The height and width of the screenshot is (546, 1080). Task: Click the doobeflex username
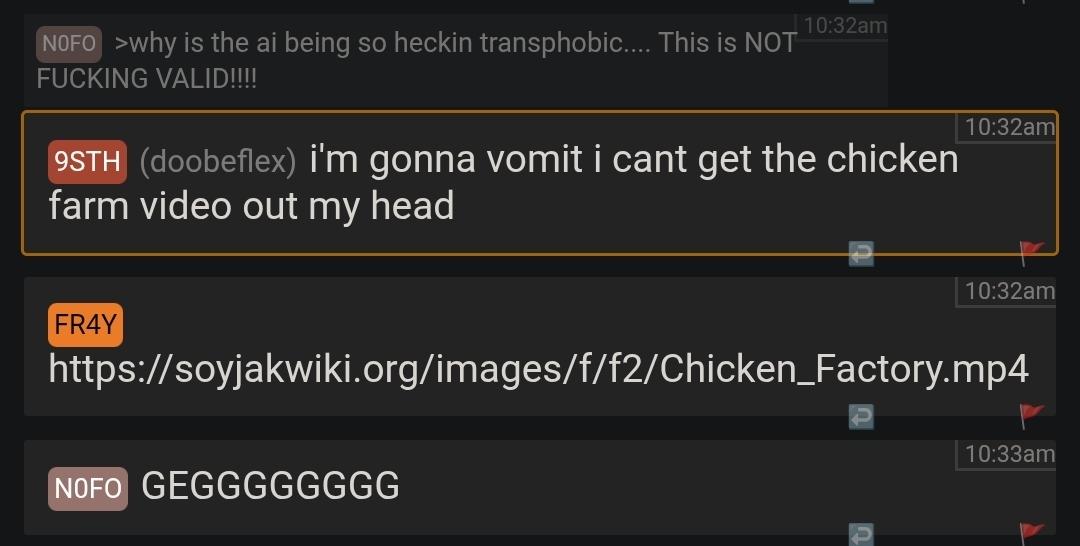(x=218, y=161)
